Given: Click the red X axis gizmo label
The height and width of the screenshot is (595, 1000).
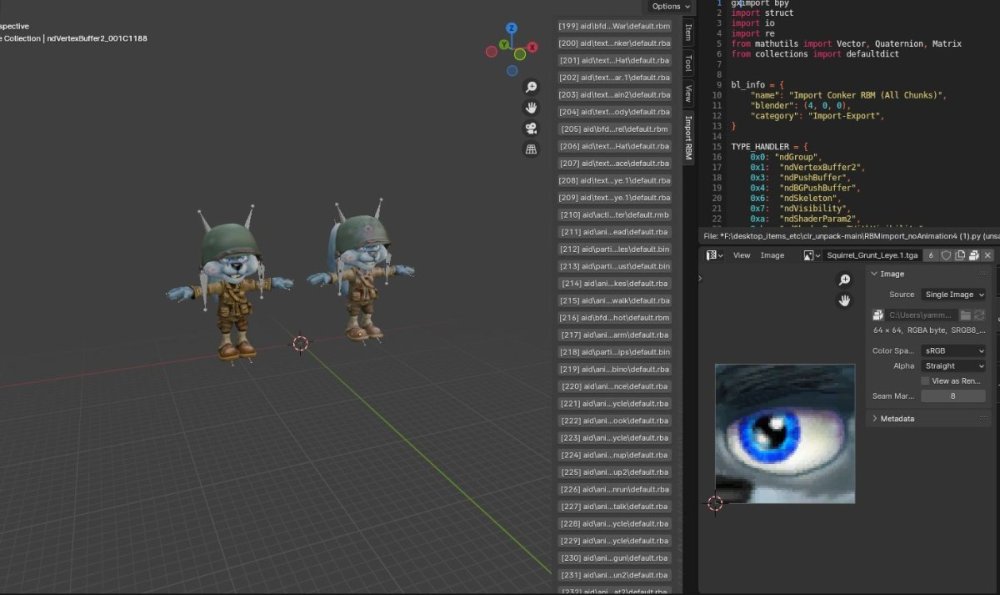Looking at the screenshot, I should point(532,47).
